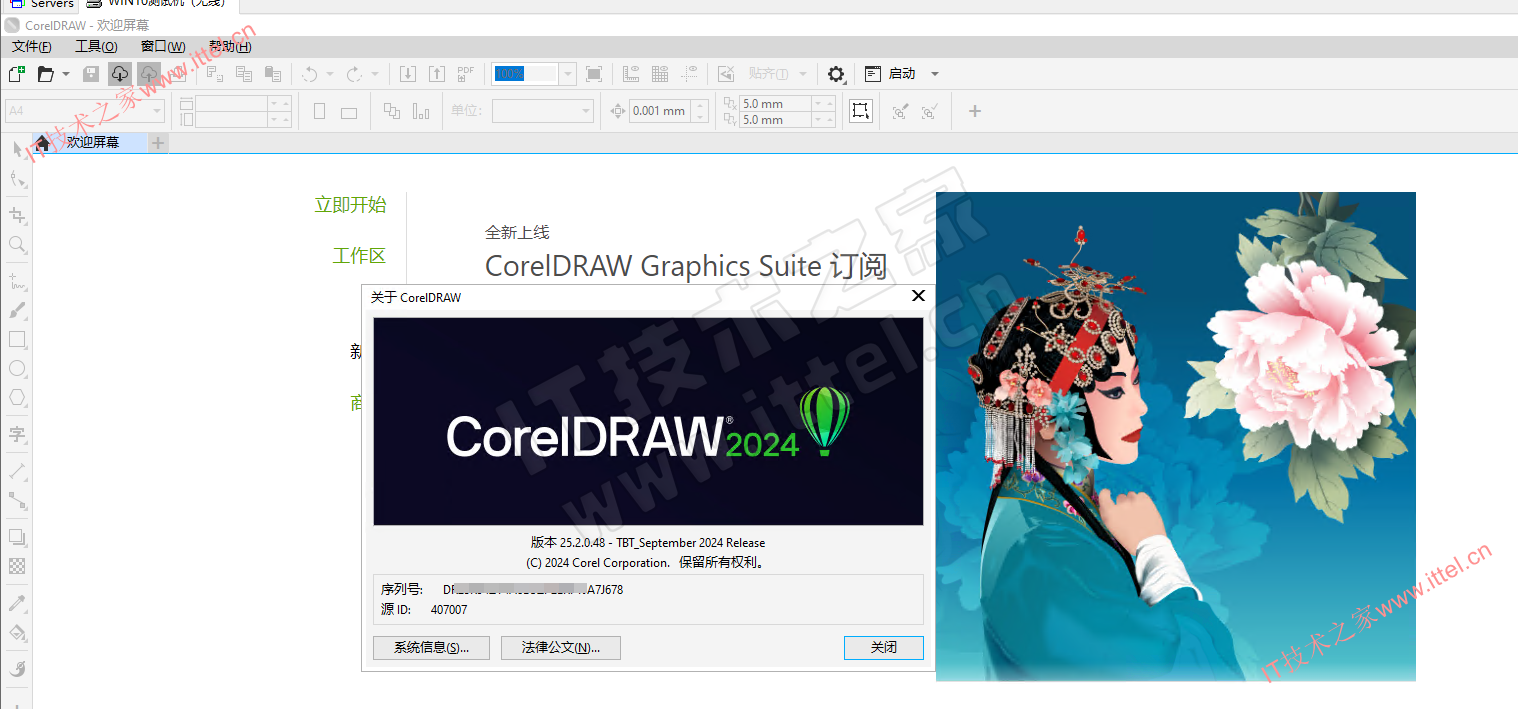Viewport: 1518px width, 709px height.
Task: Expand the zoom level dropdown
Action: click(568, 74)
